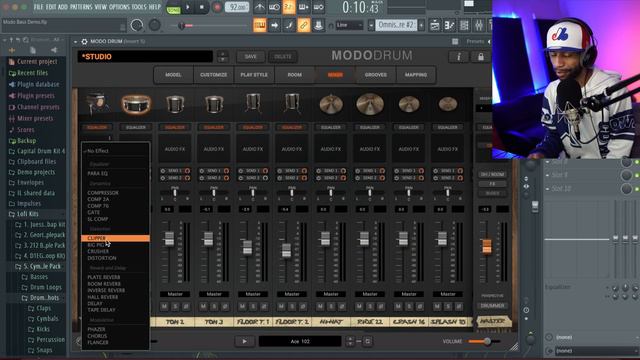Toggle the orange link snap icon
This screenshot has width=640, height=360.
click(304, 25)
